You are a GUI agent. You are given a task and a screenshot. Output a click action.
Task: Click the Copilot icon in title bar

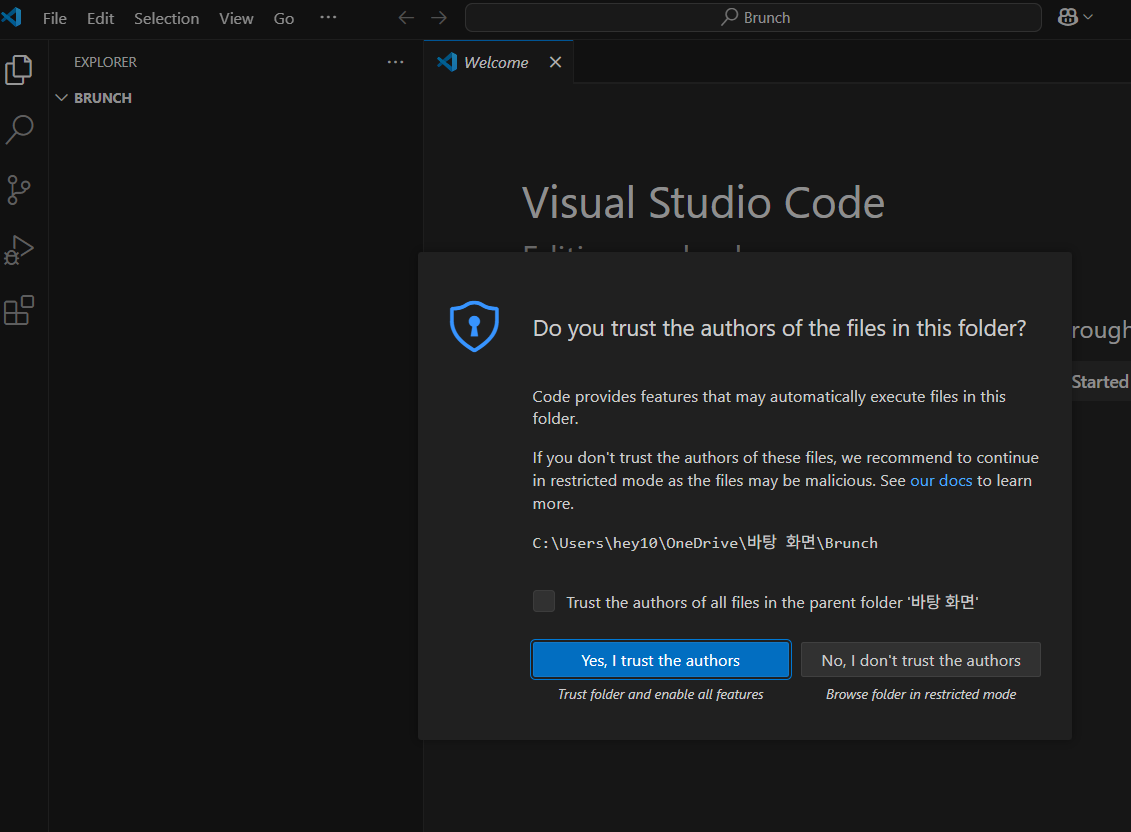click(x=1067, y=17)
